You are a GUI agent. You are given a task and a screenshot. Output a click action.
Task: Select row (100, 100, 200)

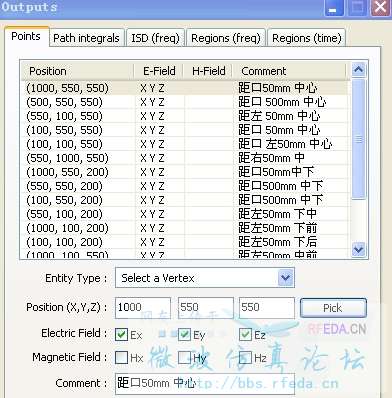click(185, 242)
